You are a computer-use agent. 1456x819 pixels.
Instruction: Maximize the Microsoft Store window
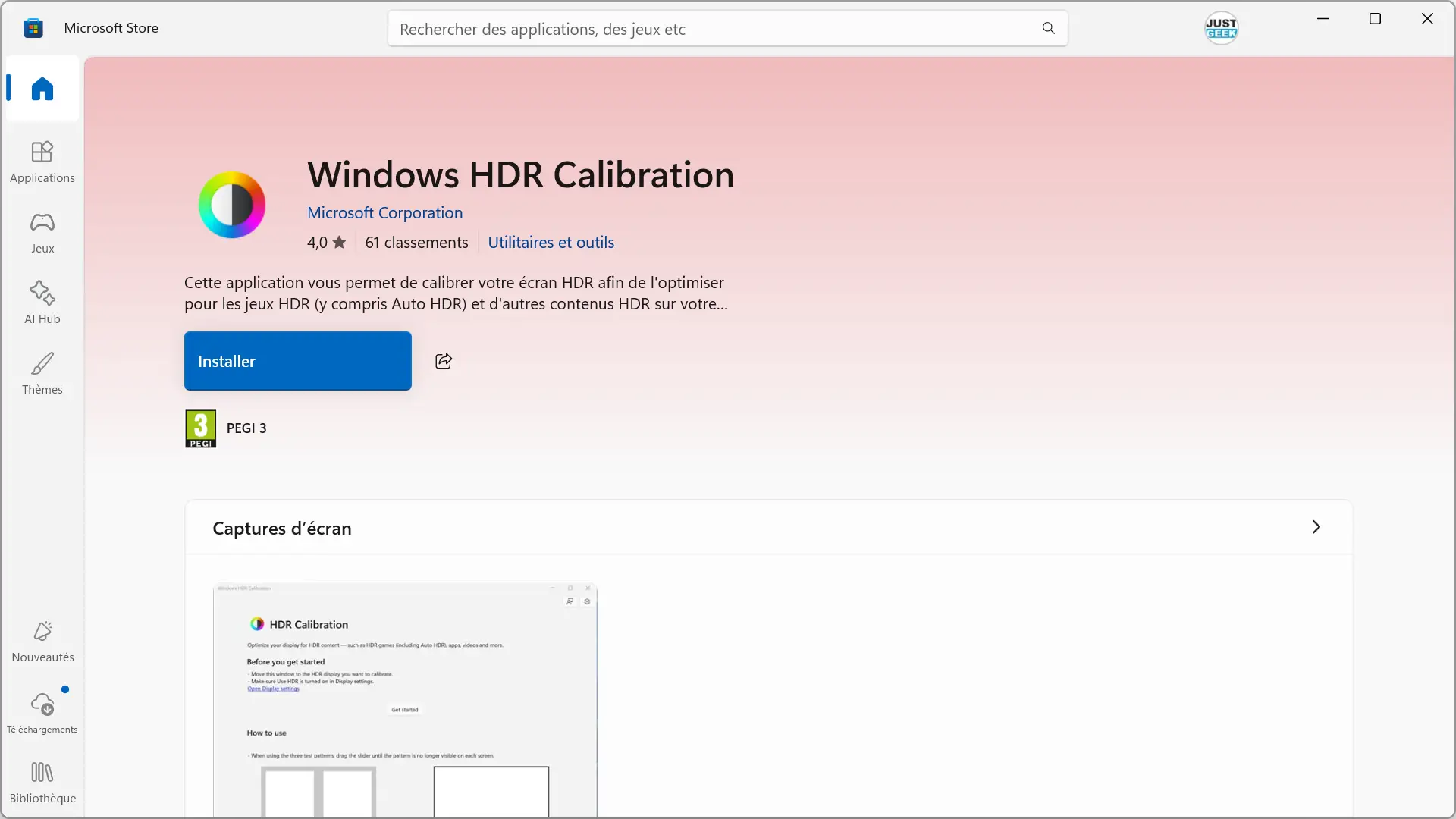[x=1375, y=19]
